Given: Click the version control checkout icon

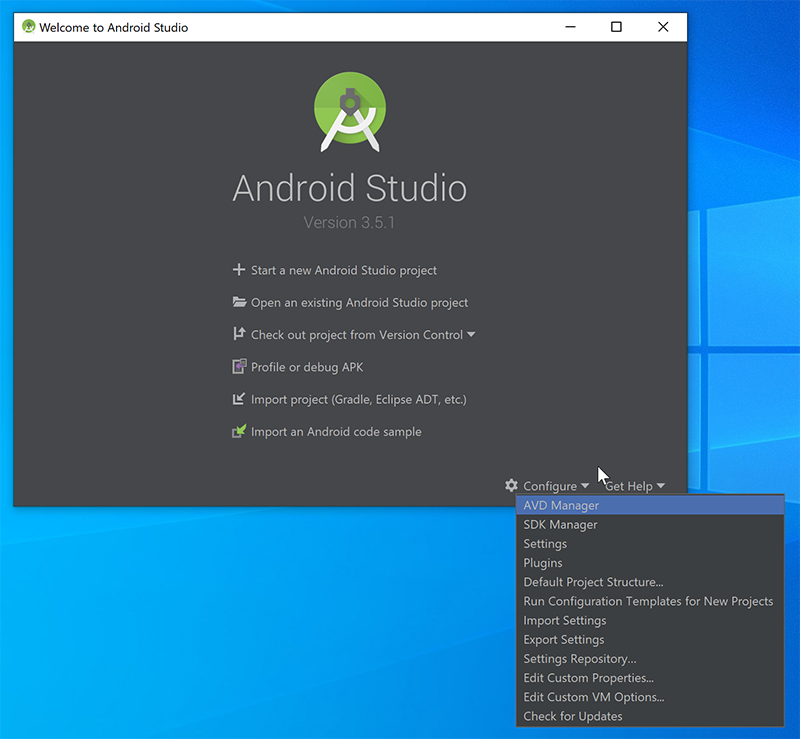Looking at the screenshot, I should pyautogui.click(x=239, y=334).
